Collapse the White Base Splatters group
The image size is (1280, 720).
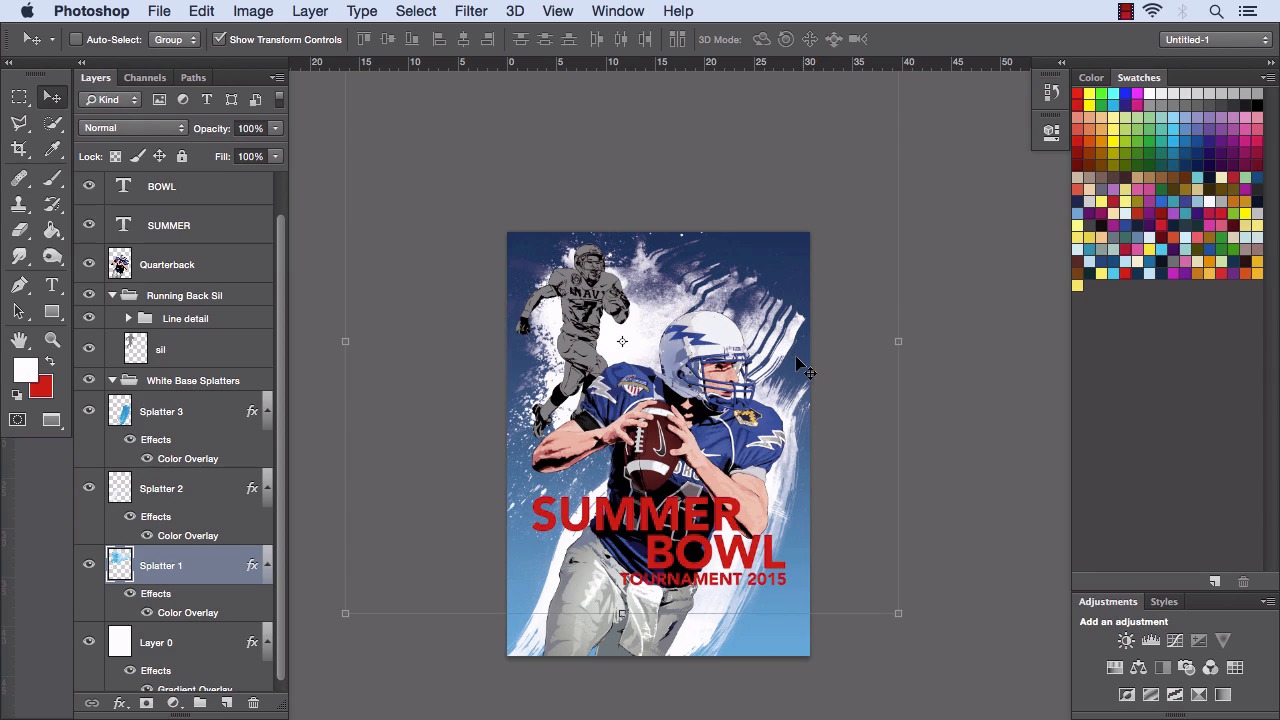point(112,380)
